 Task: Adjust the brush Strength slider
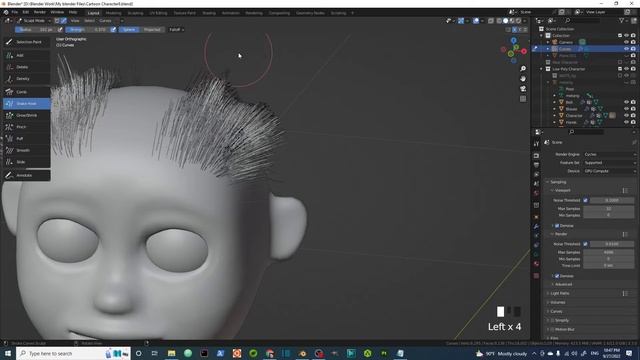[x=87, y=29]
